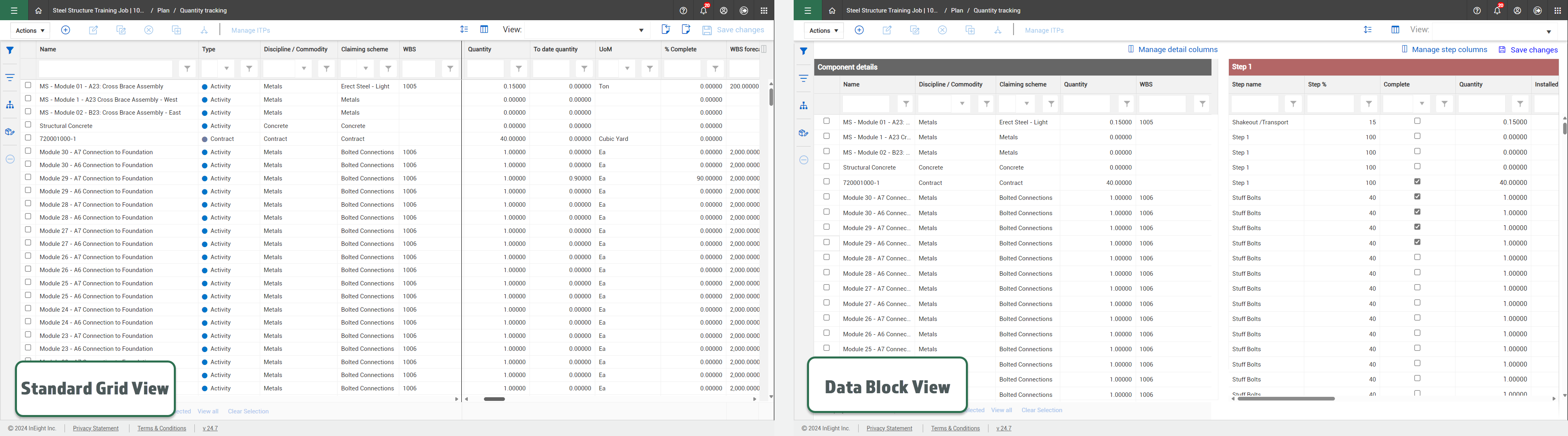Screen dimensions: 1568x436
Task: Open the hamburger menu in Standard Grid View
Action: pos(14,11)
